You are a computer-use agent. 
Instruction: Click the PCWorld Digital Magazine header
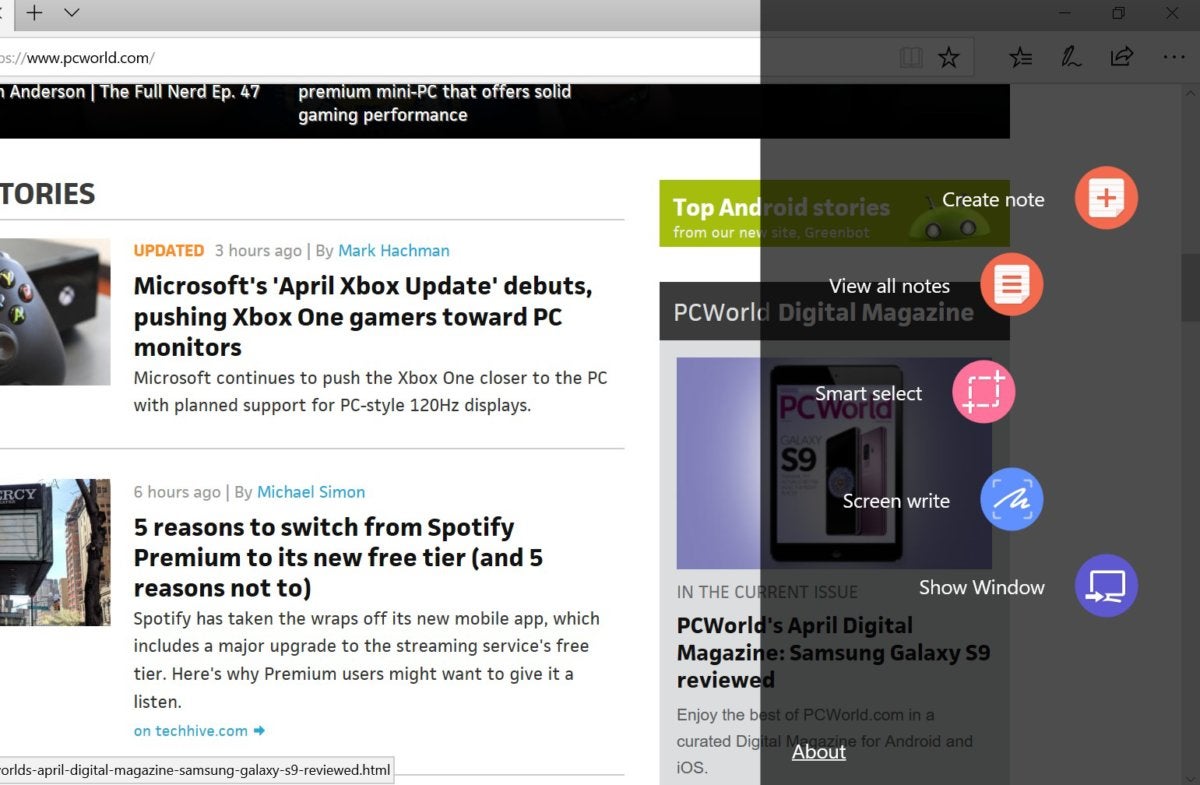(x=834, y=312)
